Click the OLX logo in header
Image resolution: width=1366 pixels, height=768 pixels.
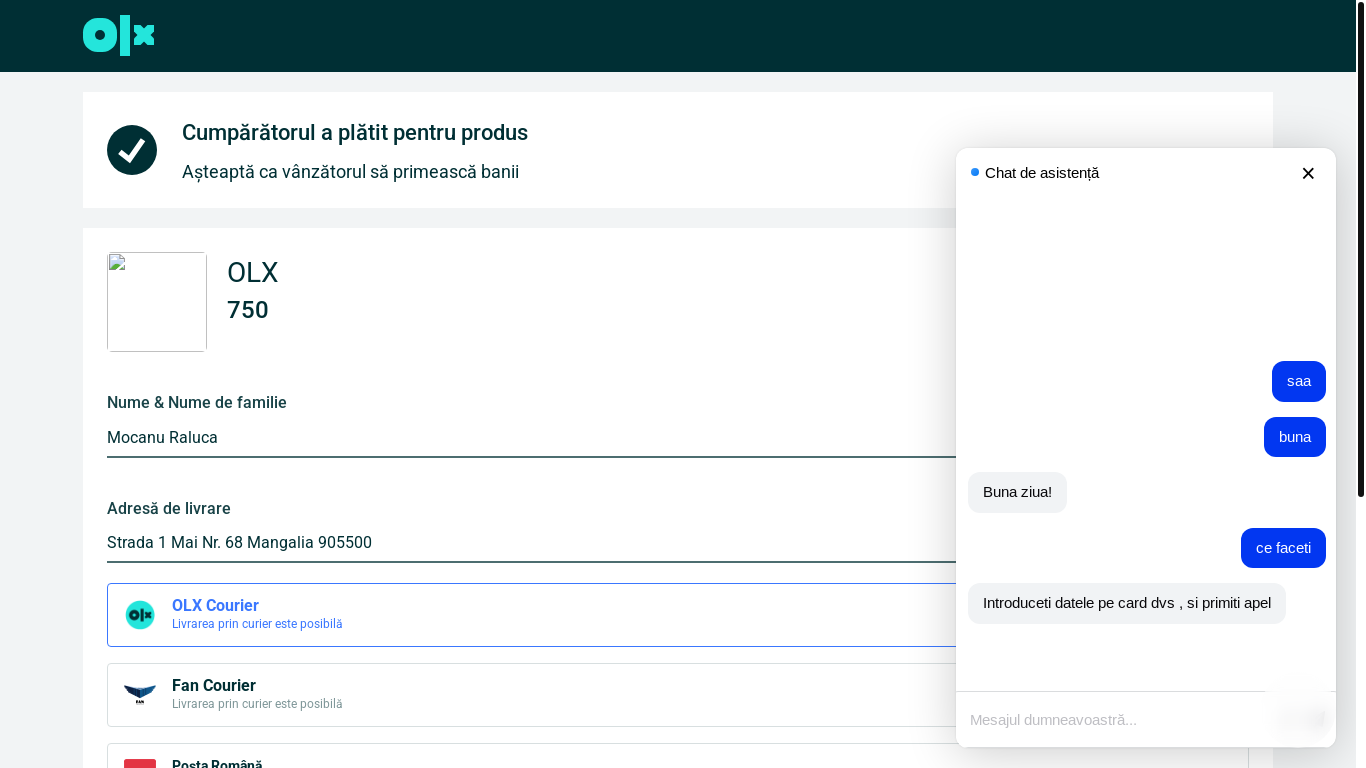click(118, 36)
